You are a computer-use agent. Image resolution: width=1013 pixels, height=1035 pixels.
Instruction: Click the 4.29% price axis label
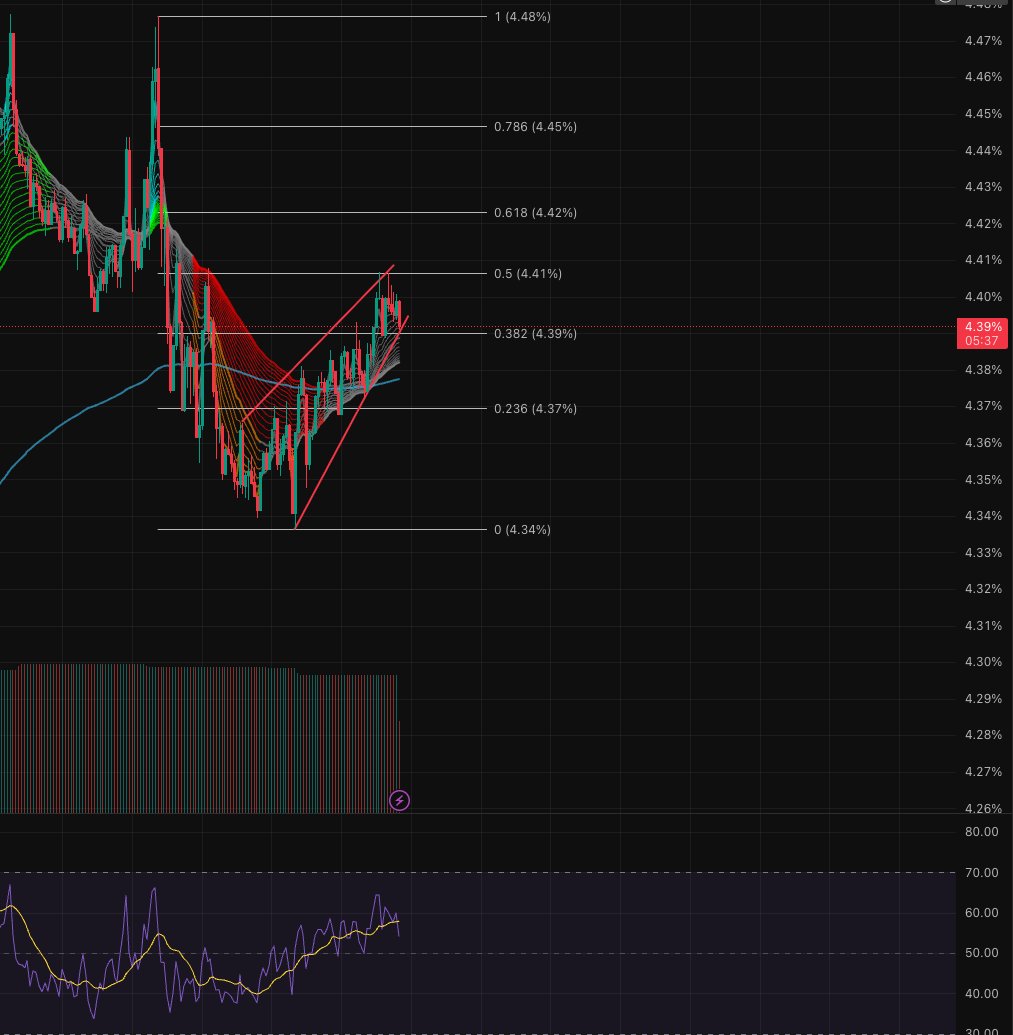(x=983, y=698)
